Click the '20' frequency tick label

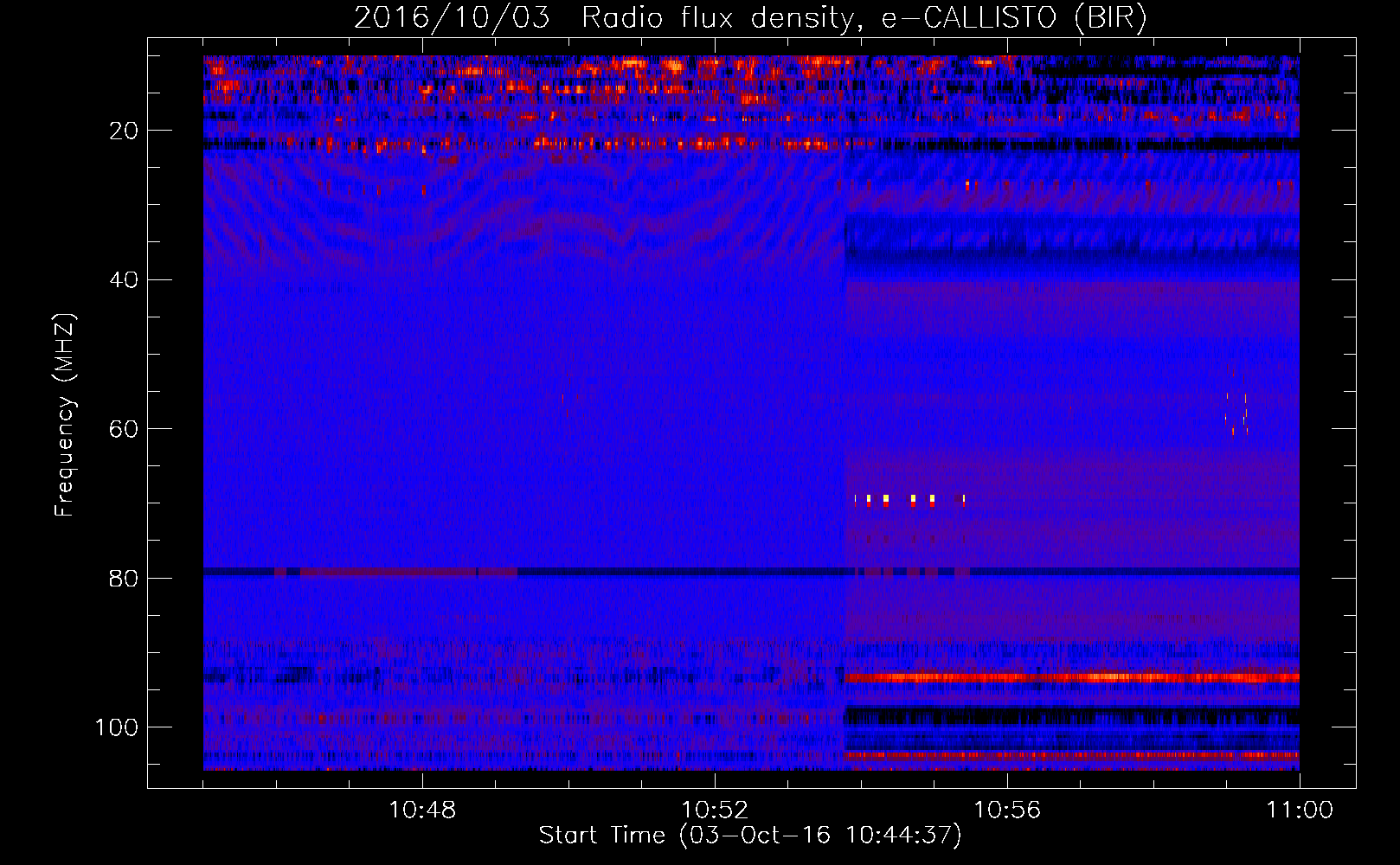(125, 131)
